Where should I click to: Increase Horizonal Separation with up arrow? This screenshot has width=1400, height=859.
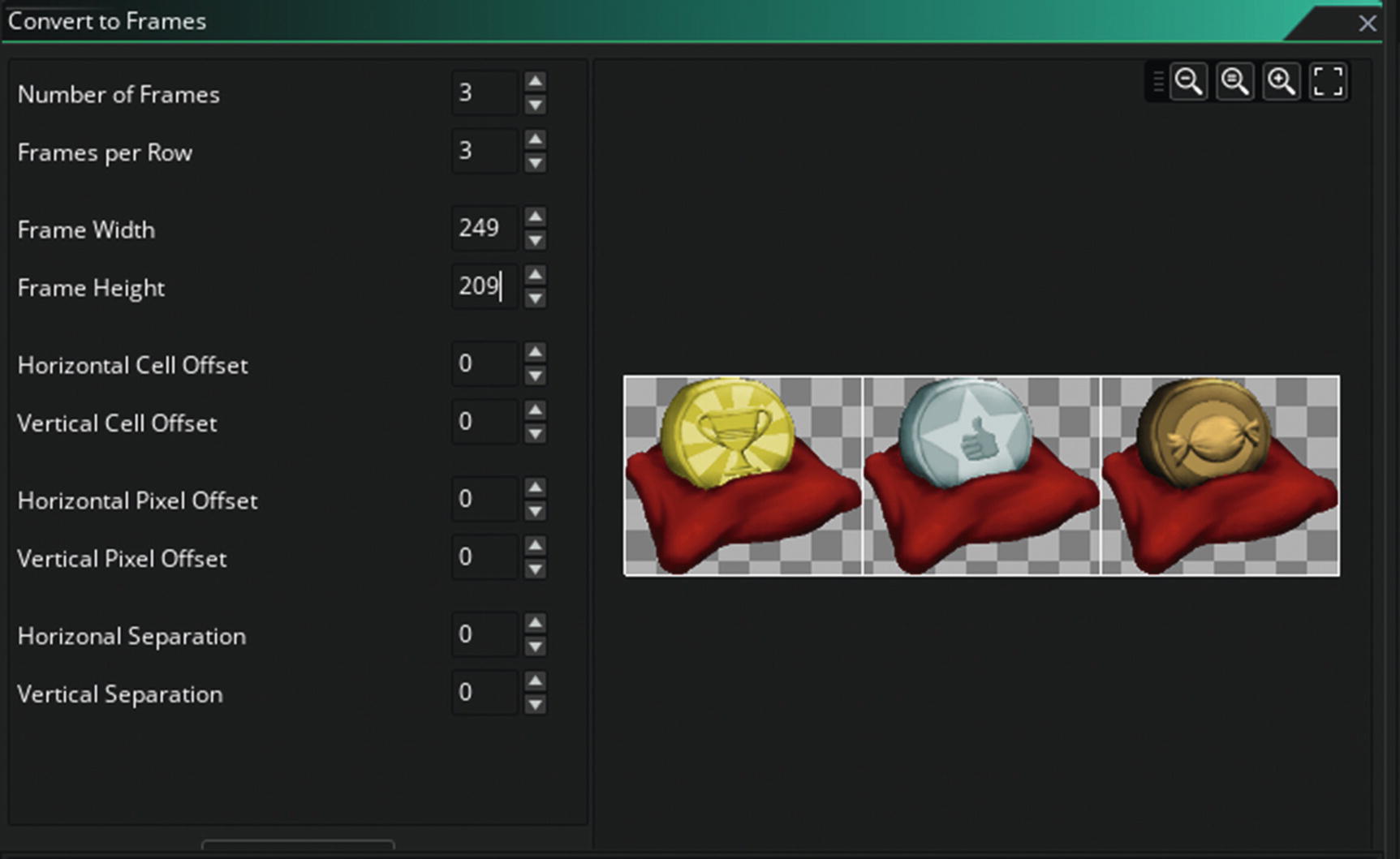click(535, 623)
